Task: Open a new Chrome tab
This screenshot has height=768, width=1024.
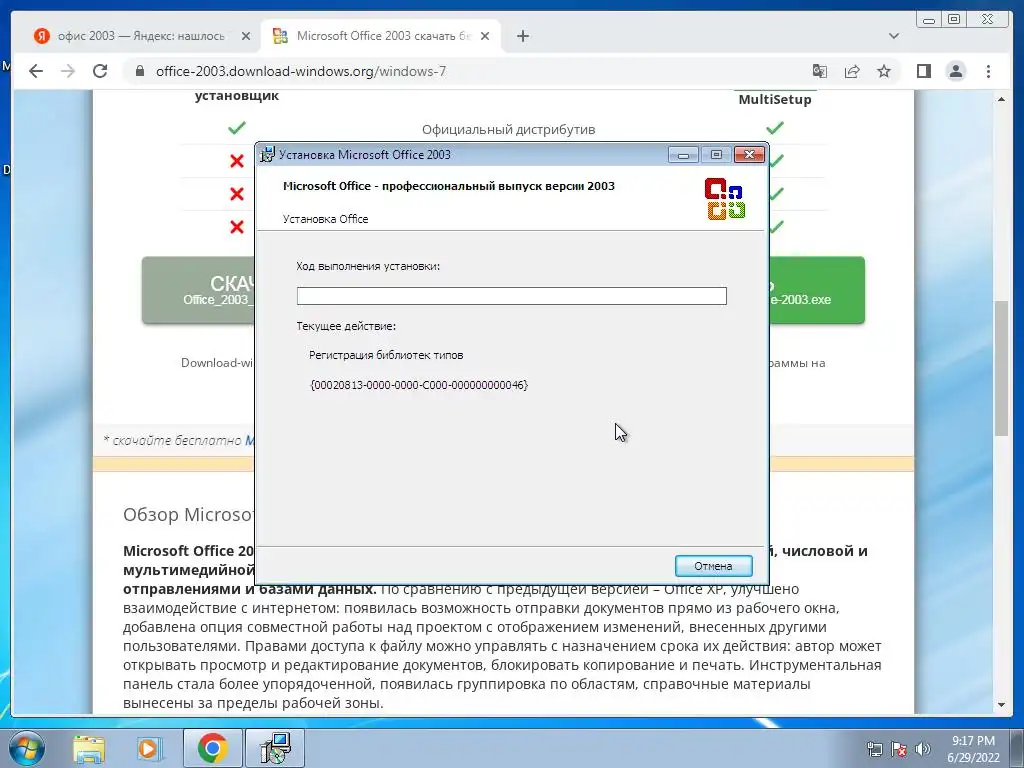Action: (522, 36)
